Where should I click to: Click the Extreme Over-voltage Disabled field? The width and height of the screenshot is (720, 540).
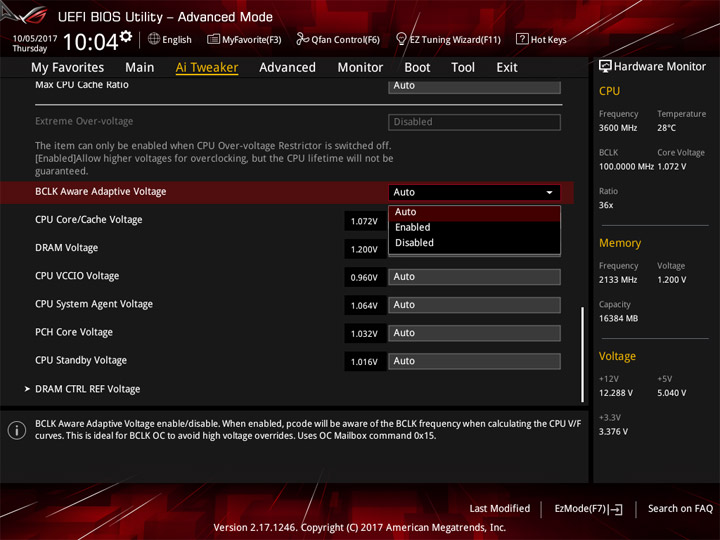474,122
